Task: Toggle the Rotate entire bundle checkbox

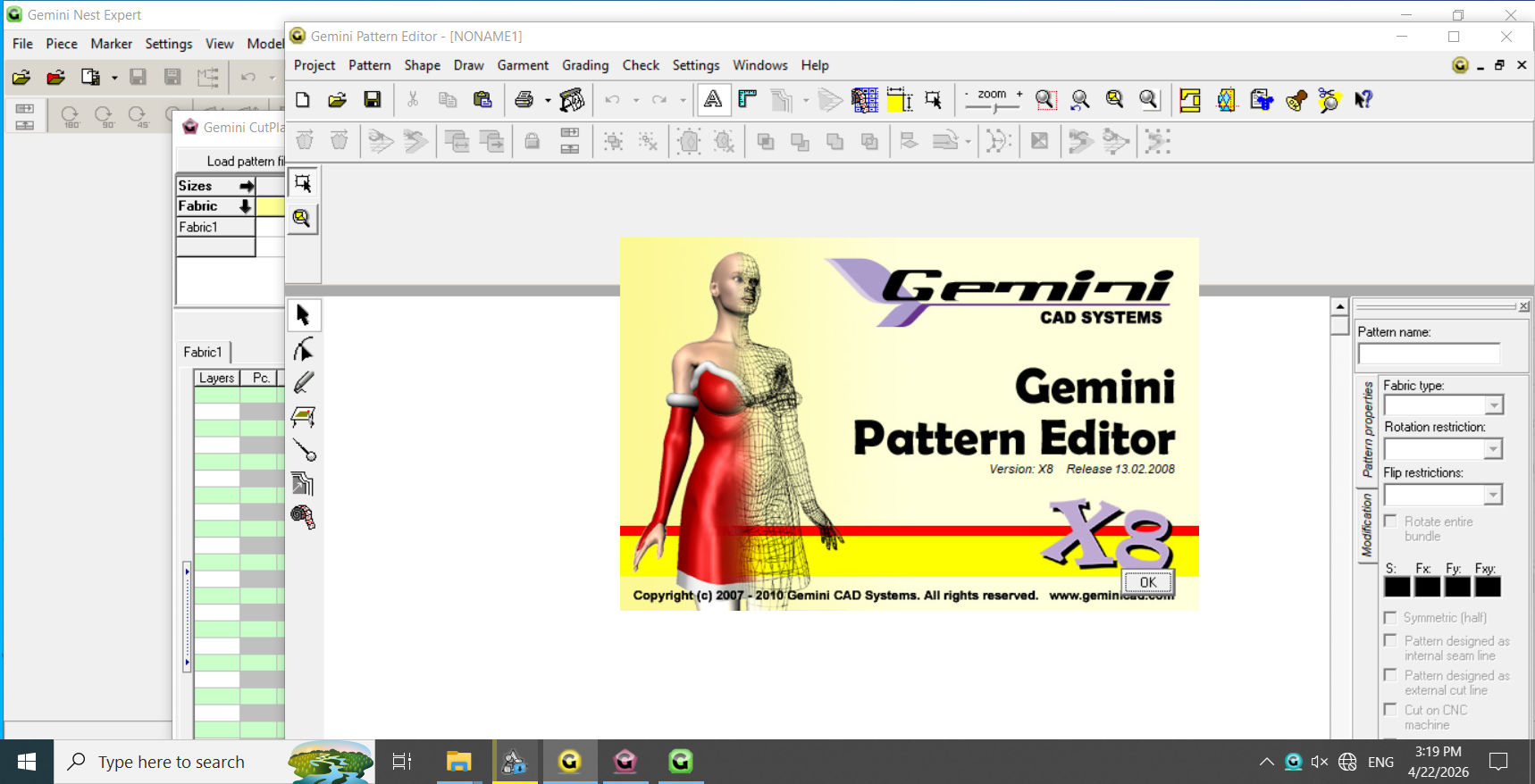Action: (x=1390, y=521)
